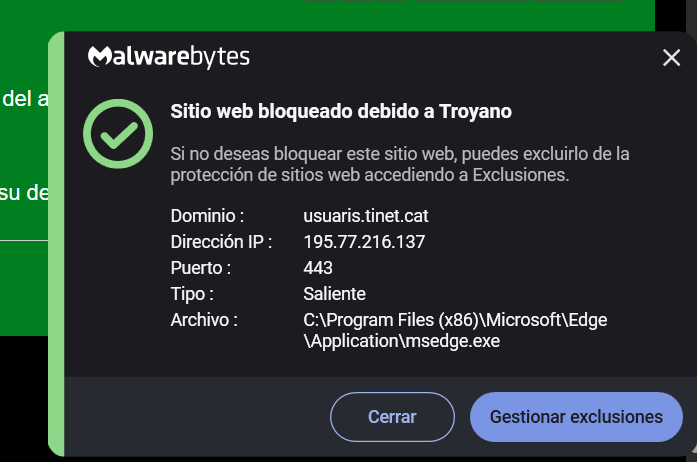Viewport: 697px width, 462px height.
Task: Click the partially hidden 'su de' text on the green page
Action: [23, 192]
